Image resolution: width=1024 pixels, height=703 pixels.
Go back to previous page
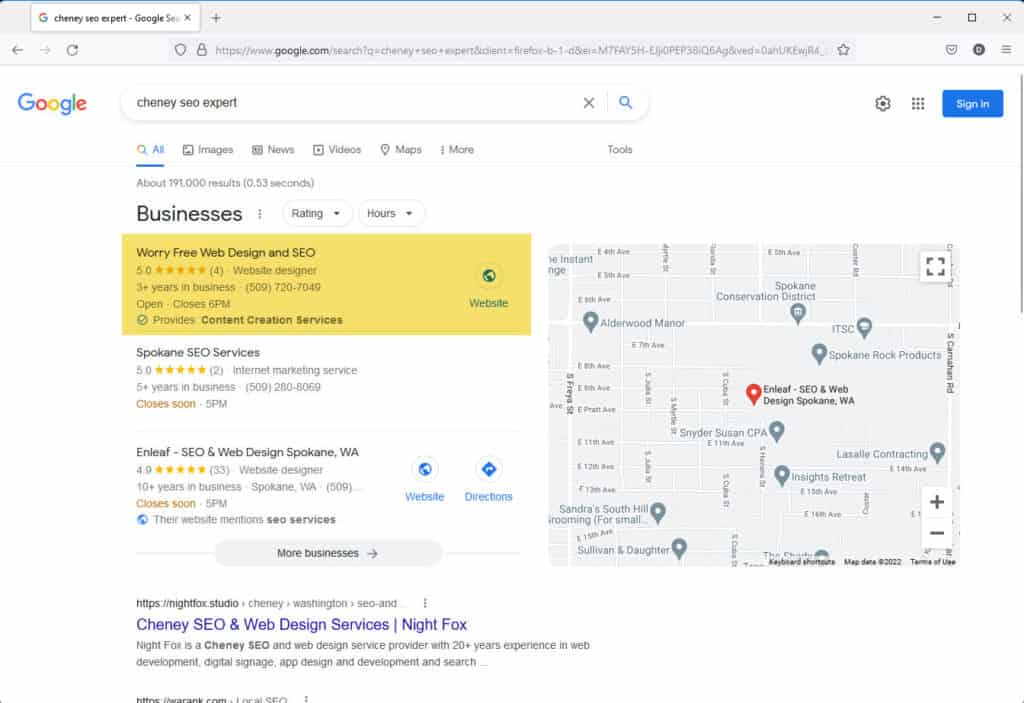(x=18, y=50)
